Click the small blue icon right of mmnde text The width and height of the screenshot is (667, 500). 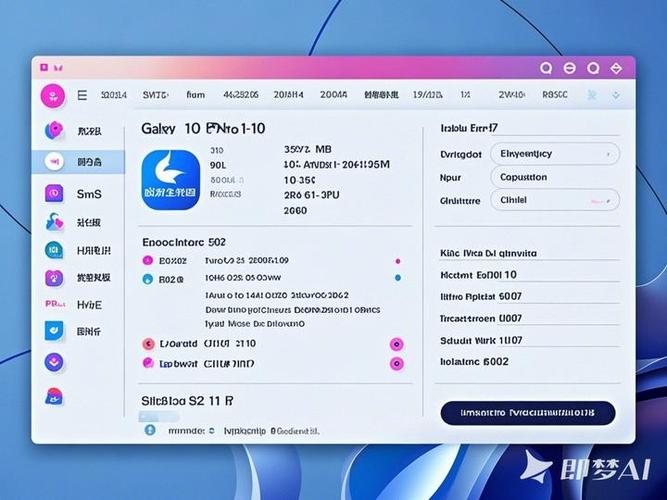coord(211,431)
